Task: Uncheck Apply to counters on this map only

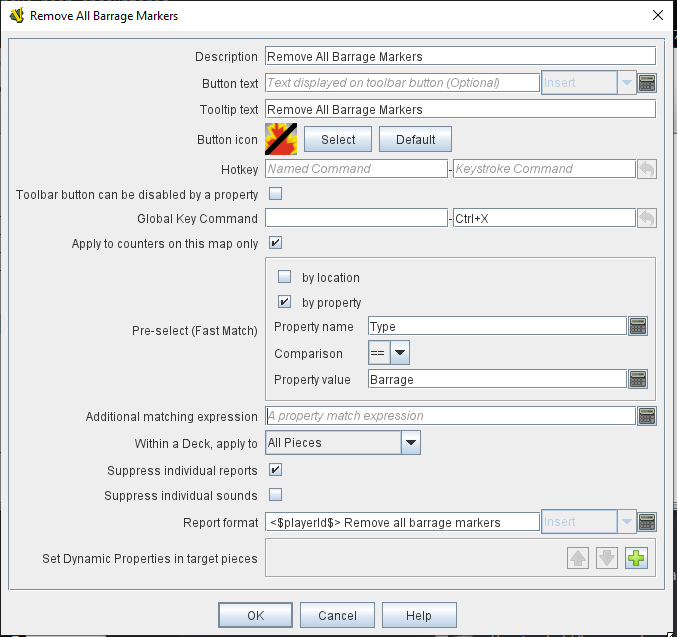Action: point(276,243)
